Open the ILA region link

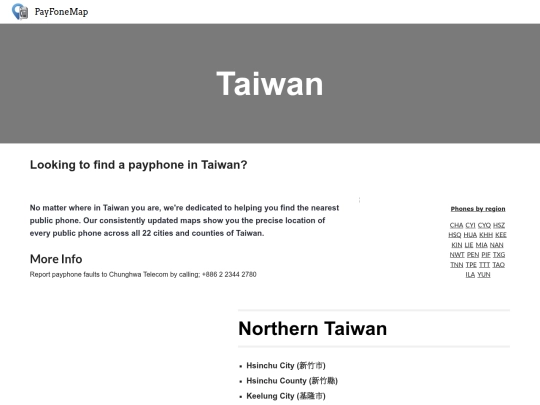pyautogui.click(x=470, y=275)
